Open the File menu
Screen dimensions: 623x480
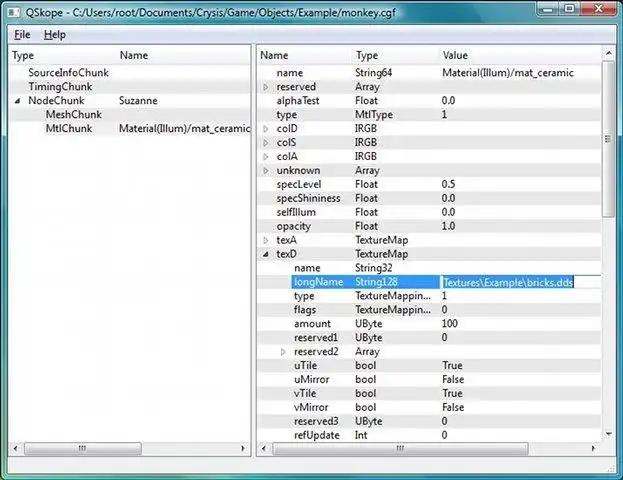click(22, 35)
